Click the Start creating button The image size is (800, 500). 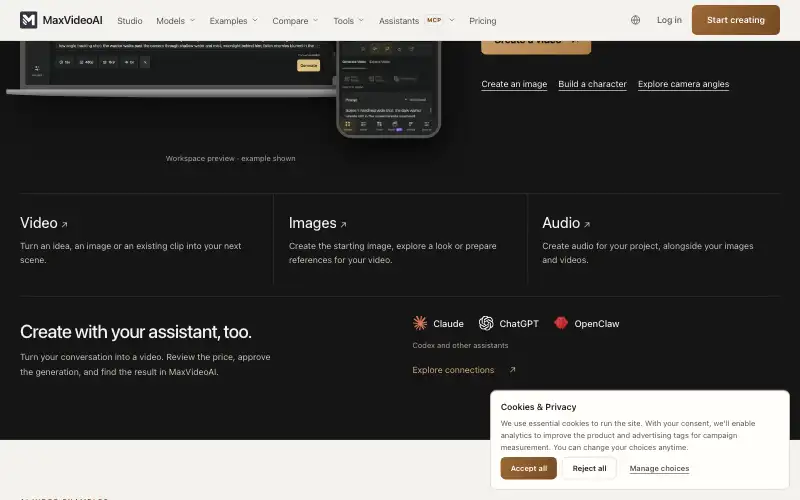coord(735,20)
